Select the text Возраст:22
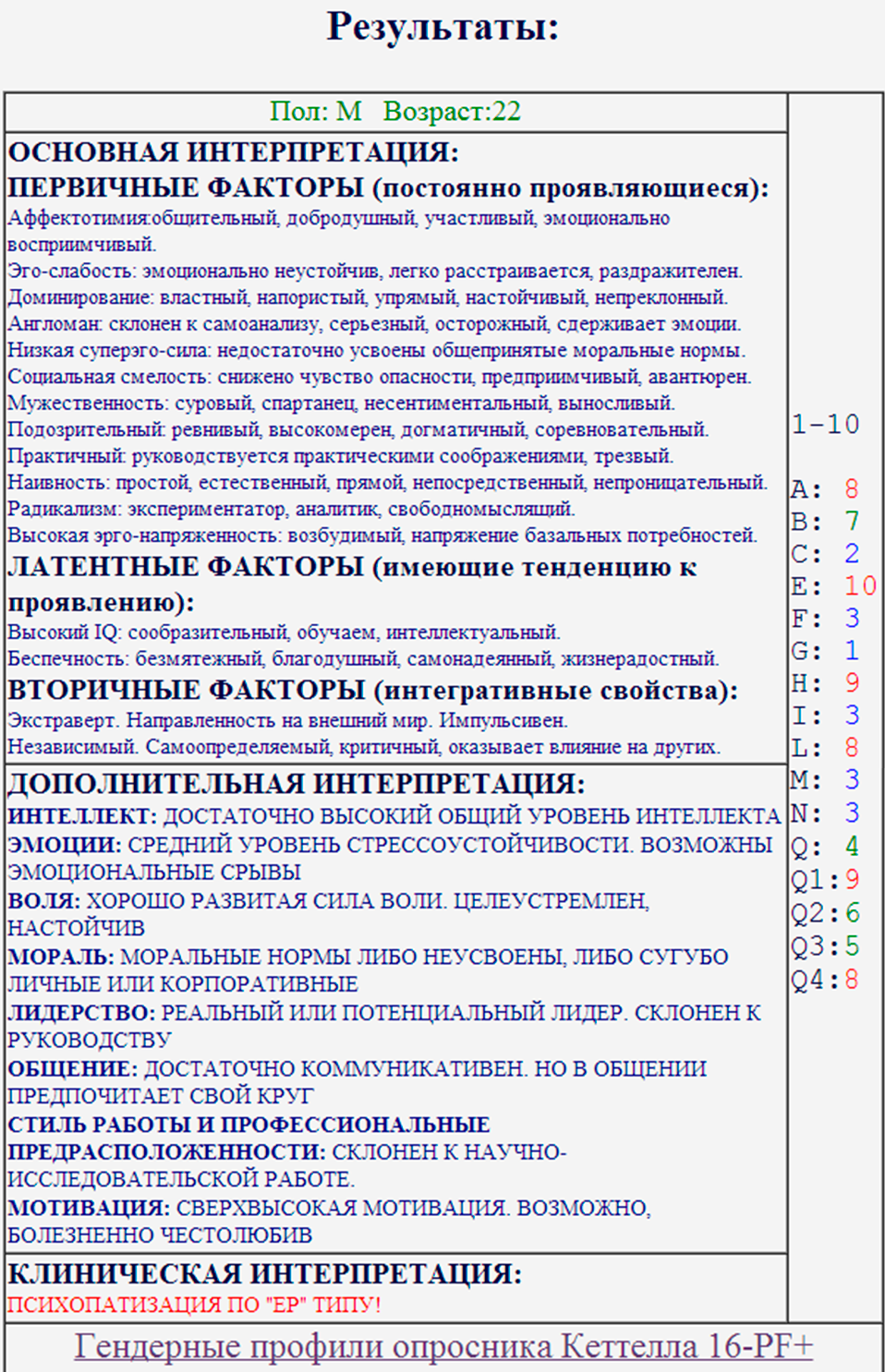885x1372 pixels. coord(452,111)
